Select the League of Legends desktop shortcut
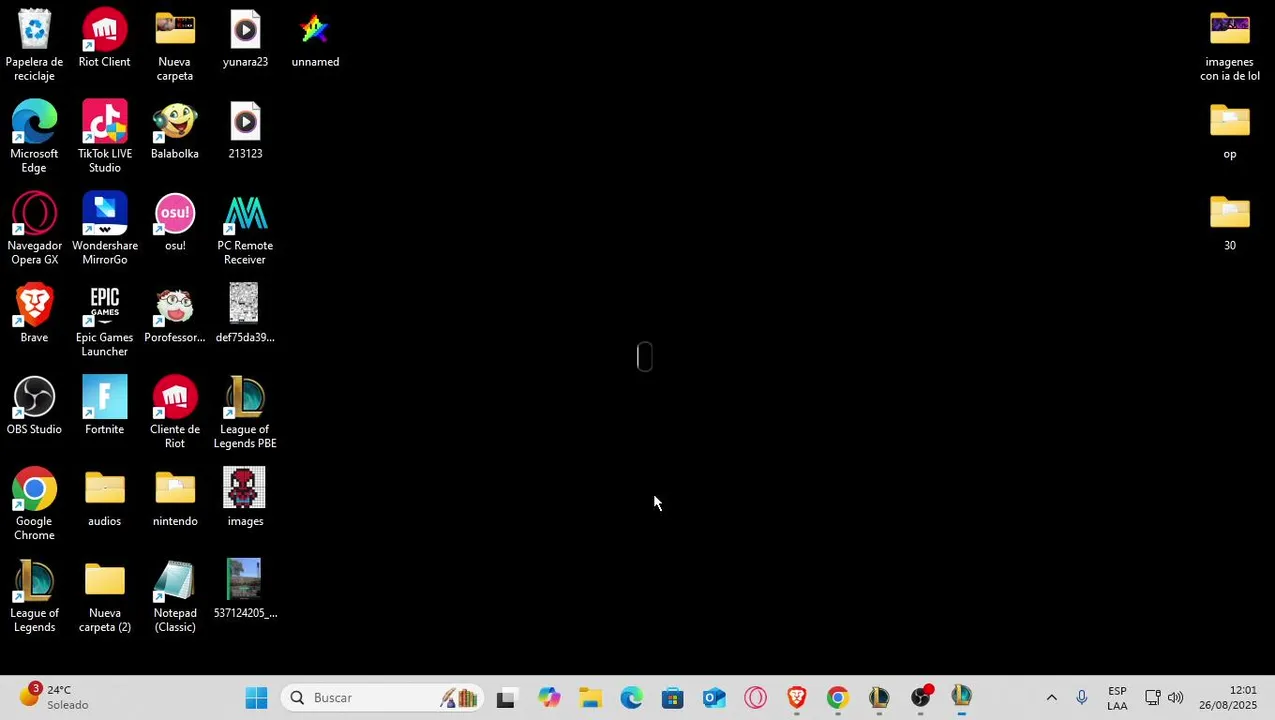 coord(34,597)
